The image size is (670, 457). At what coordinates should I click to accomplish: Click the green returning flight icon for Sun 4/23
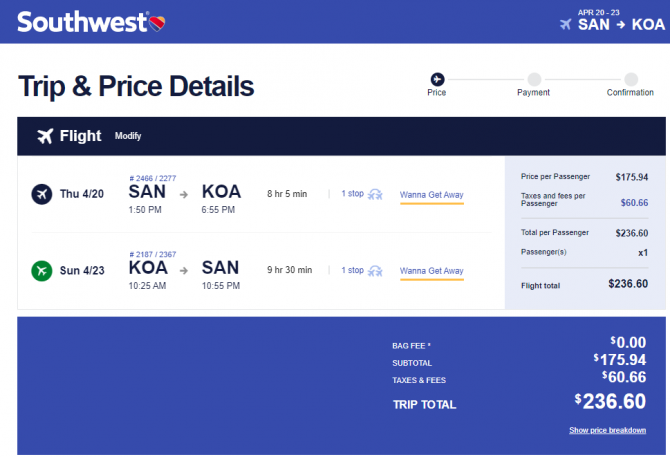click(x=42, y=271)
